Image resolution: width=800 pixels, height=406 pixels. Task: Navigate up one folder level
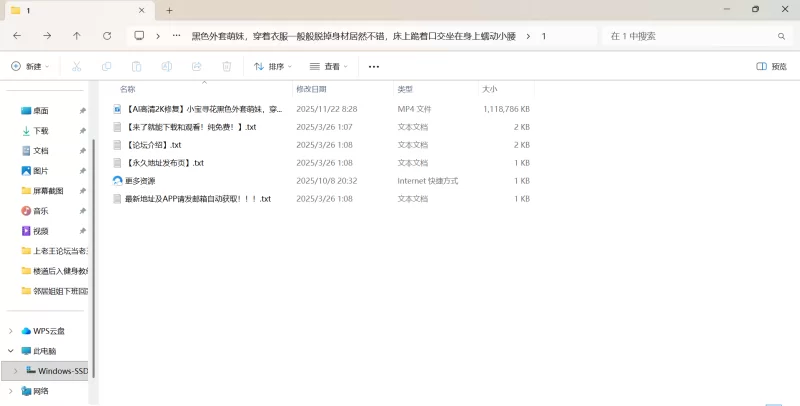(77, 36)
